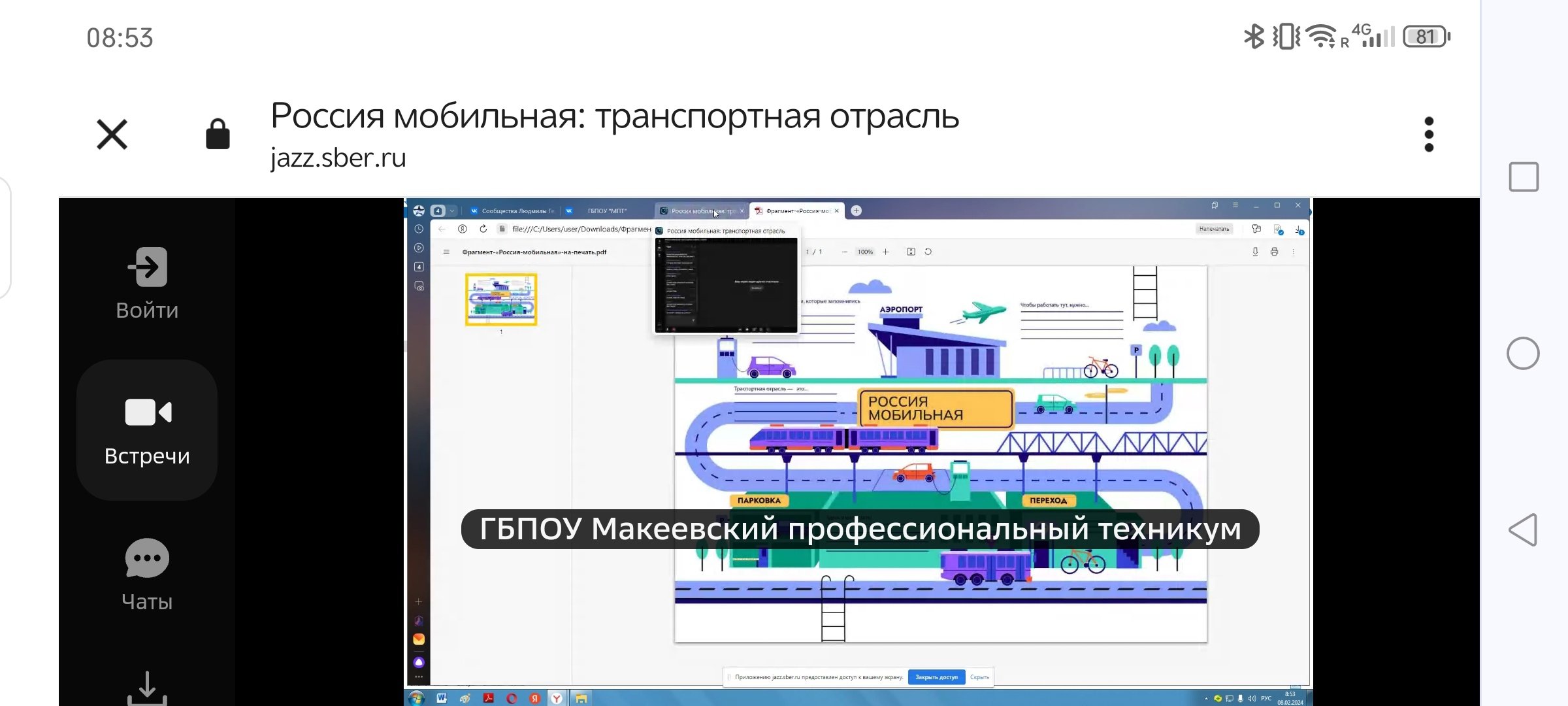
Task: Reload the page in shared browser
Action: pyautogui.click(x=483, y=229)
